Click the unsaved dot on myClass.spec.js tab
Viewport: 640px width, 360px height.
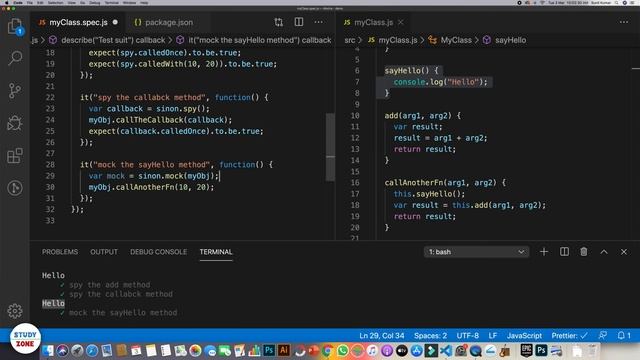pyautogui.click(x=115, y=22)
